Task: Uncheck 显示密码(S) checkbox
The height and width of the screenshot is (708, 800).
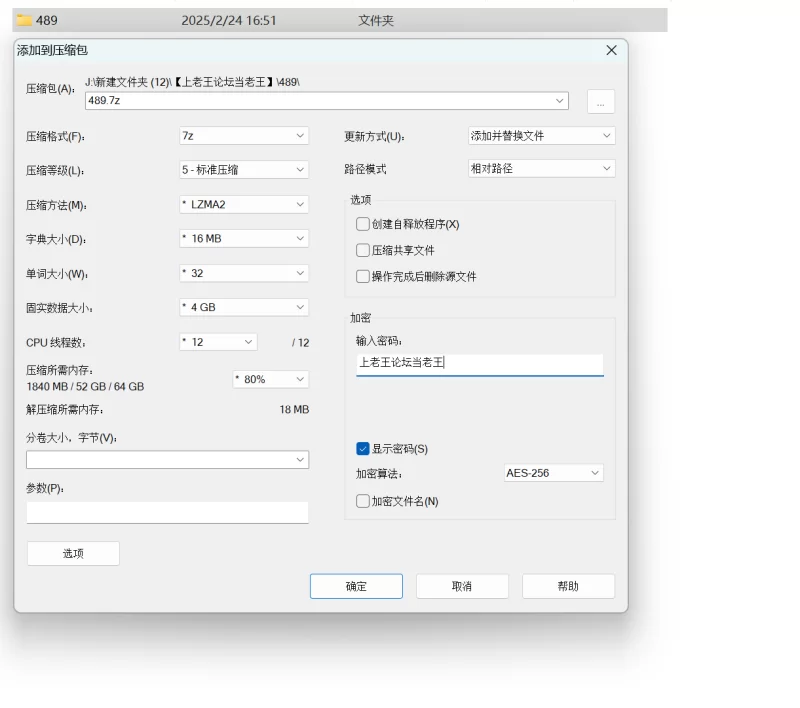Action: 363,449
